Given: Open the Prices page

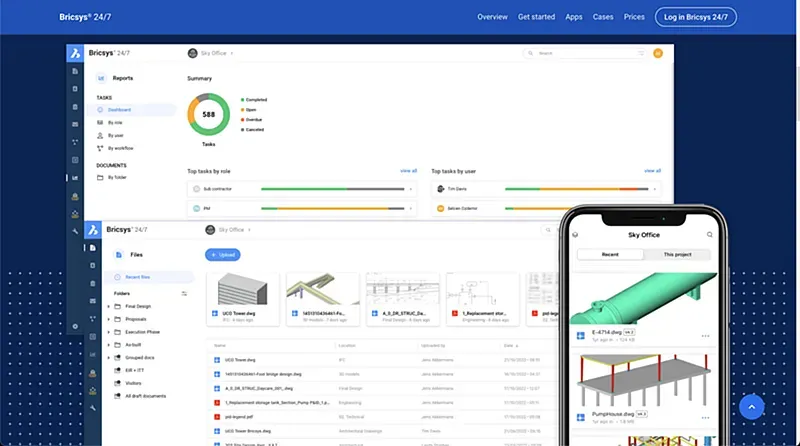Looking at the screenshot, I should click(x=634, y=17).
